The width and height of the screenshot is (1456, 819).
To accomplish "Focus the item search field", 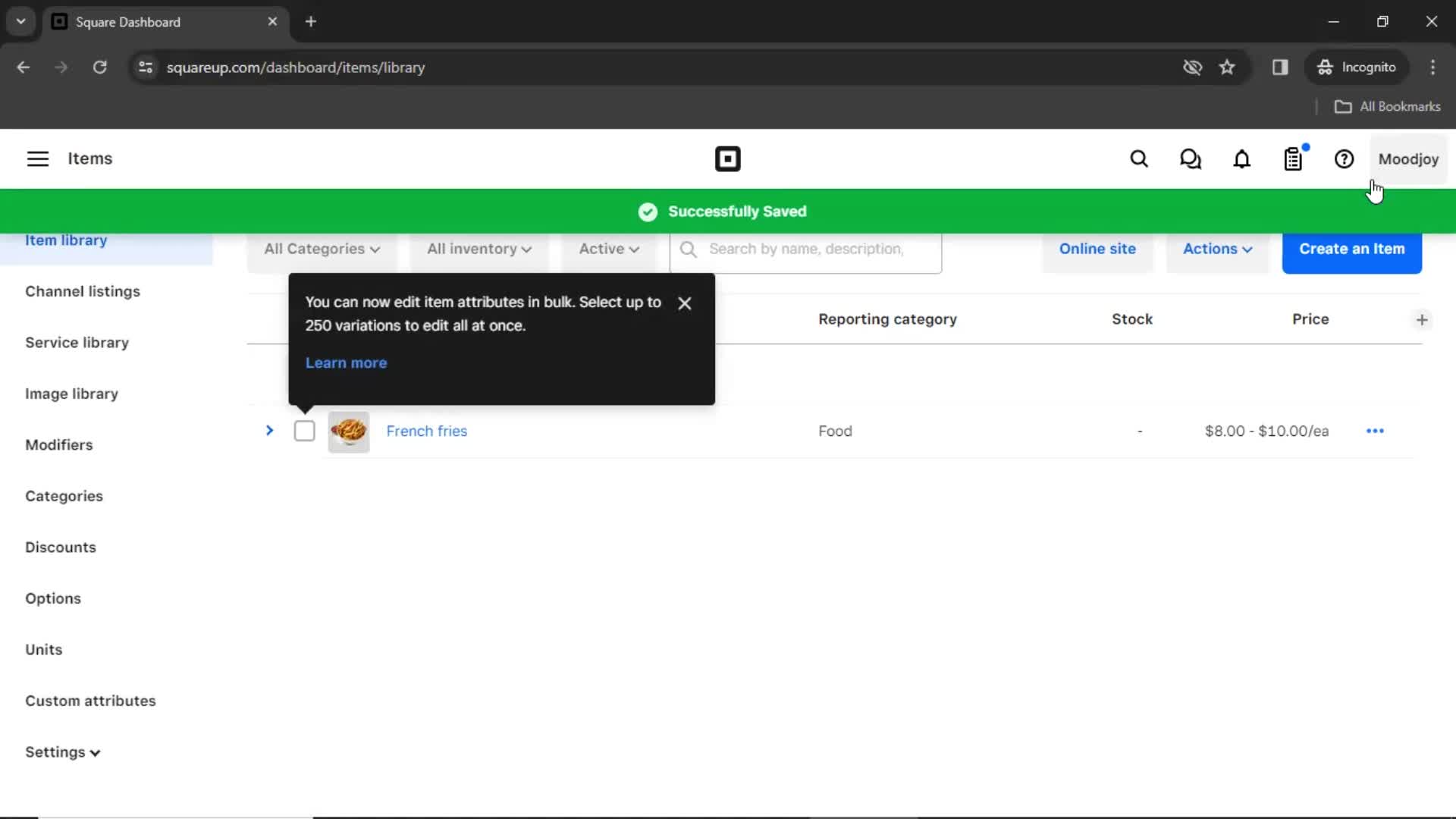I will 805,249.
